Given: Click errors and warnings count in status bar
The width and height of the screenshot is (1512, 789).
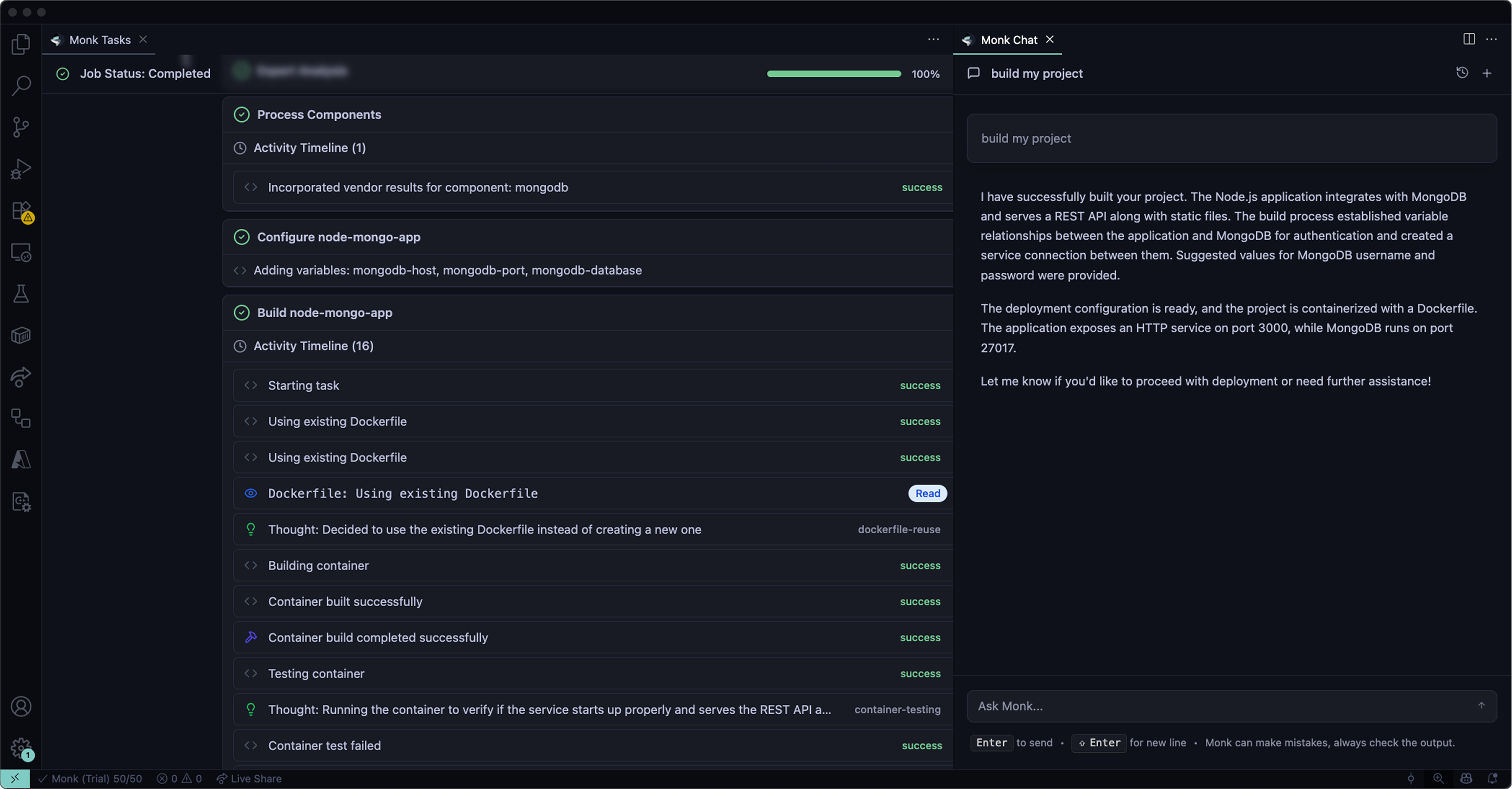Looking at the screenshot, I should click(x=179, y=778).
